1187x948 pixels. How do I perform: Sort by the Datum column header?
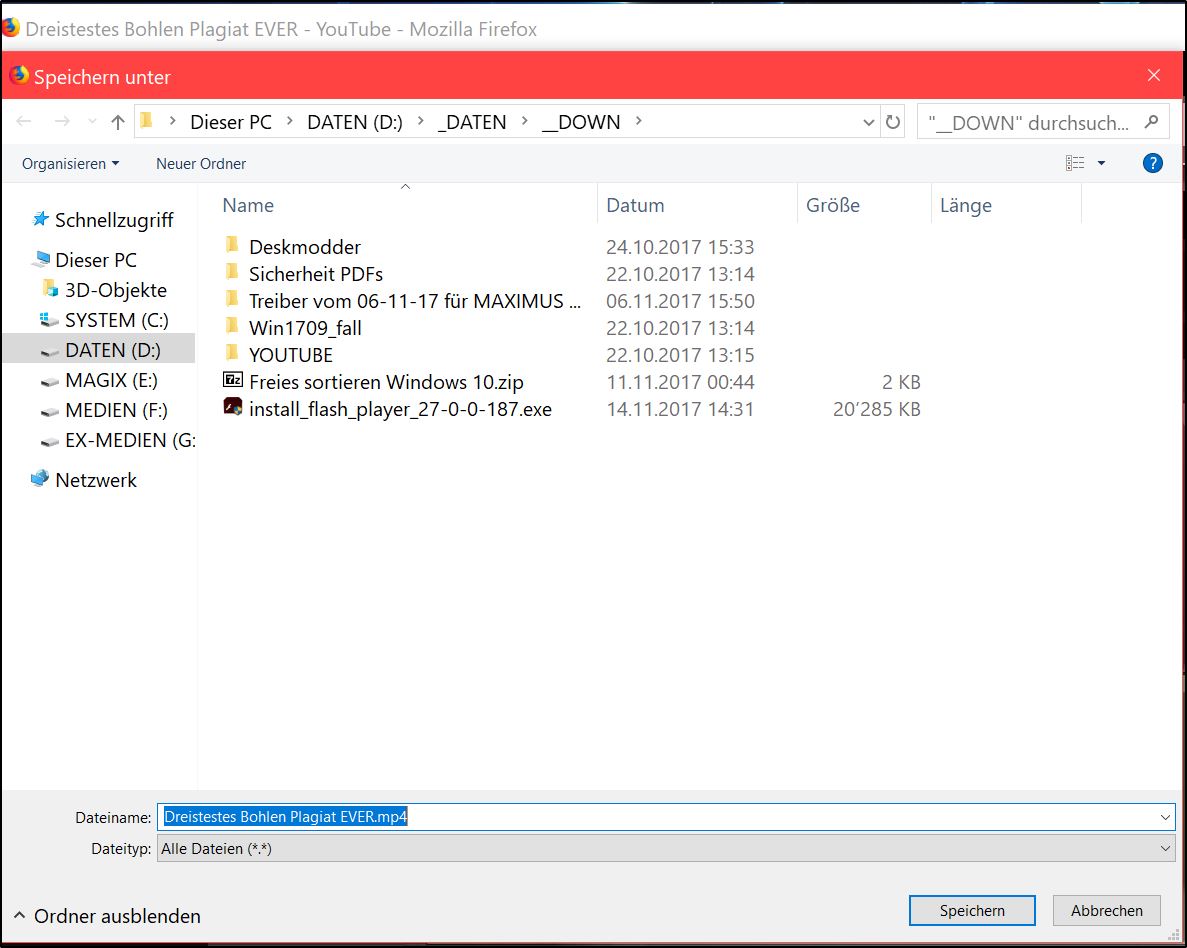click(635, 205)
